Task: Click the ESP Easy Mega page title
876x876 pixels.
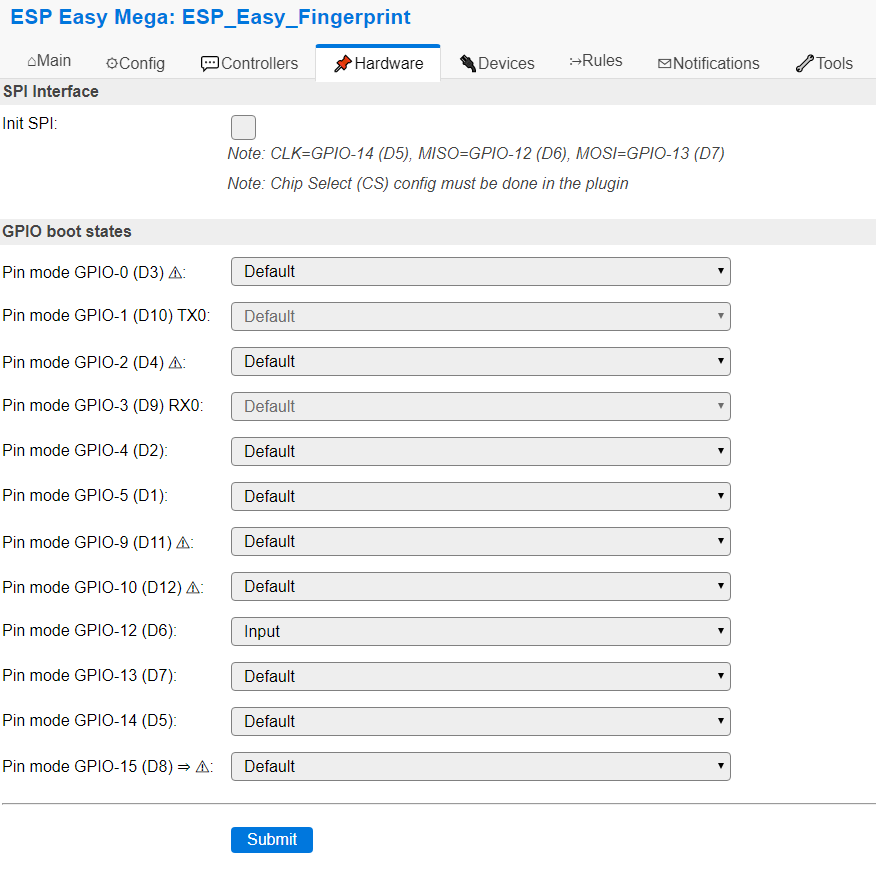Action: (210, 18)
